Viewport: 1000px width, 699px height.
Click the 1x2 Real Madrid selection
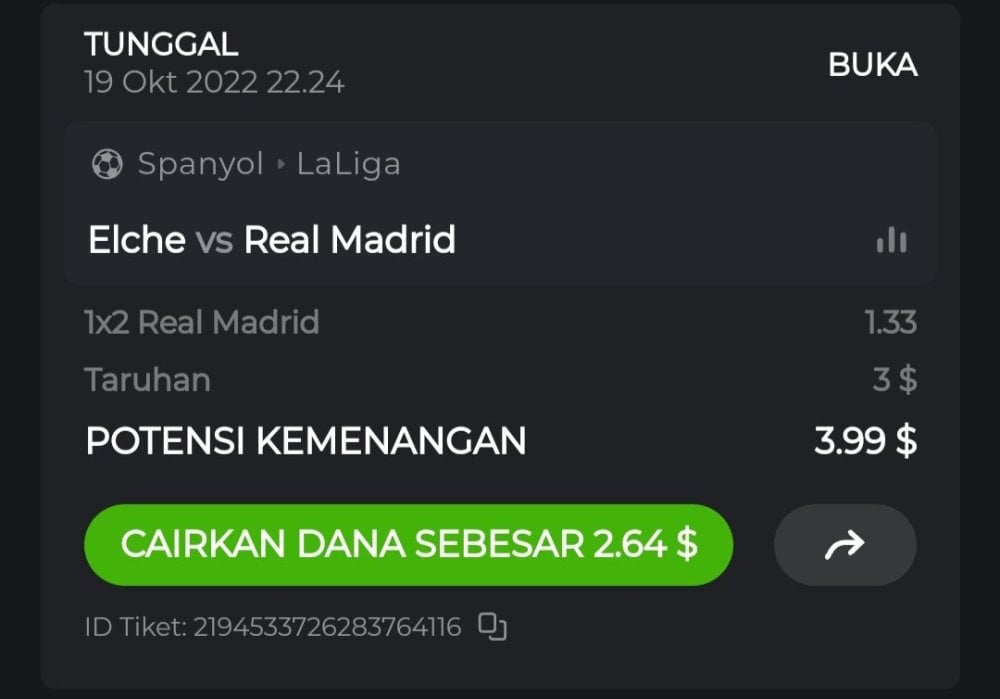tap(202, 322)
